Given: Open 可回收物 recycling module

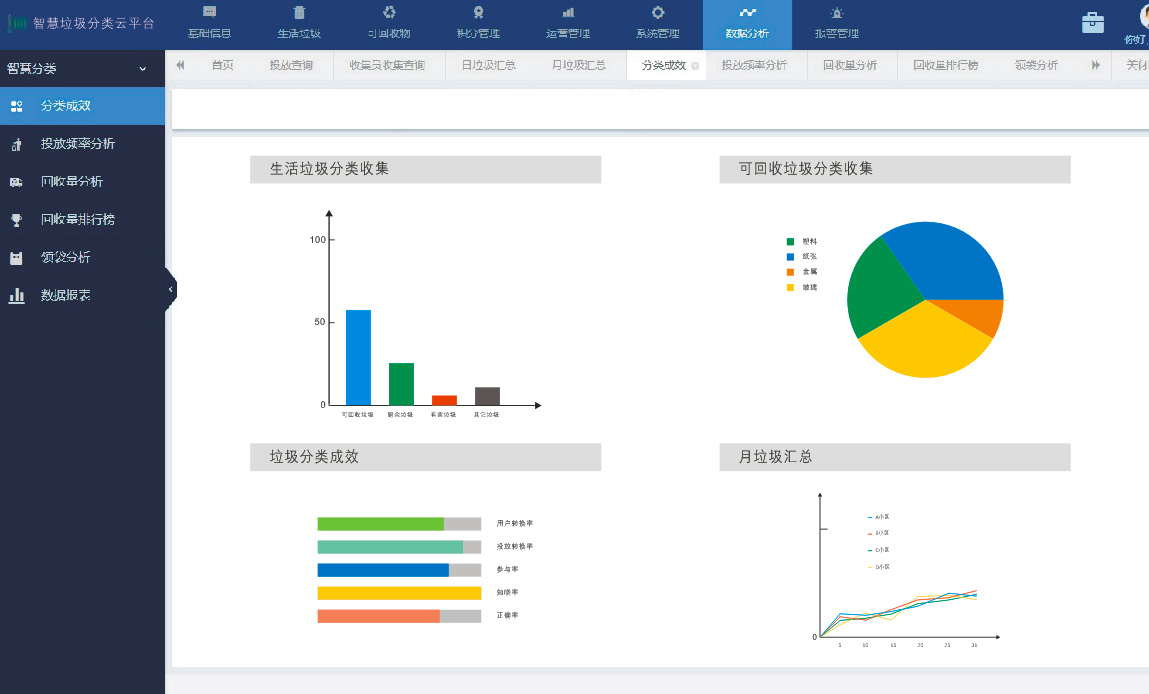Looking at the screenshot, I should [389, 13].
